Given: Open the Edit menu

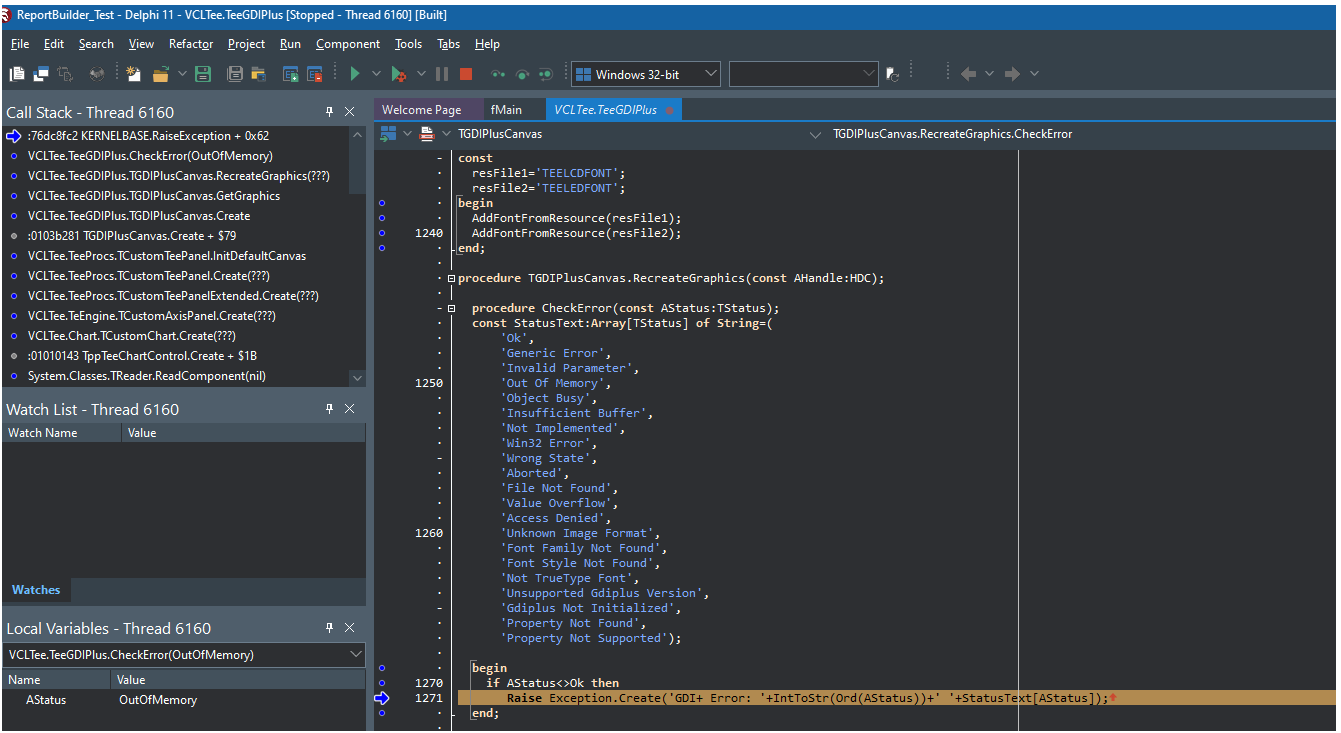Looking at the screenshot, I should pos(54,44).
